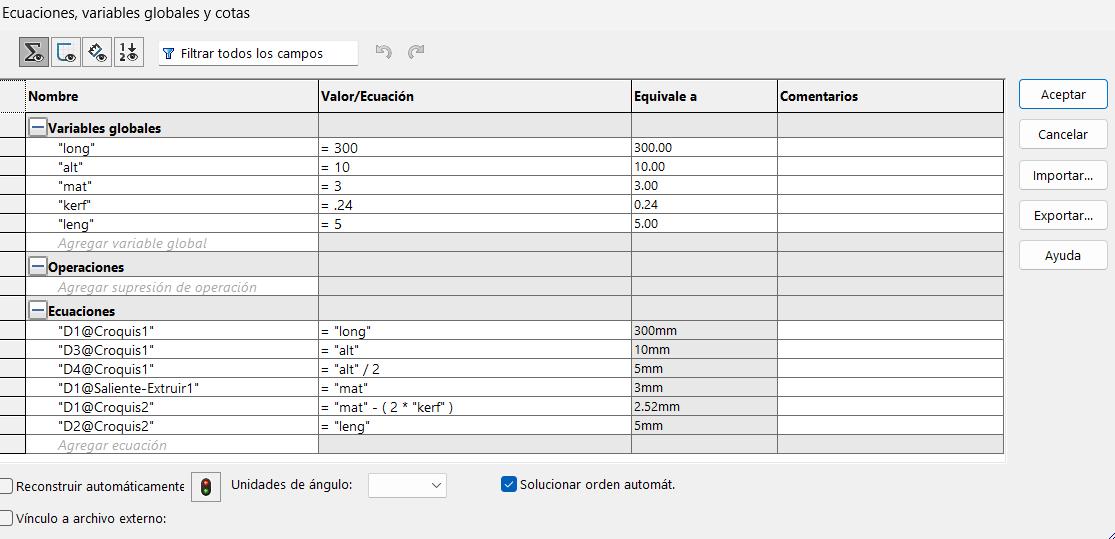Click the Aceptar button
This screenshot has width=1115, height=539.
[1063, 94]
